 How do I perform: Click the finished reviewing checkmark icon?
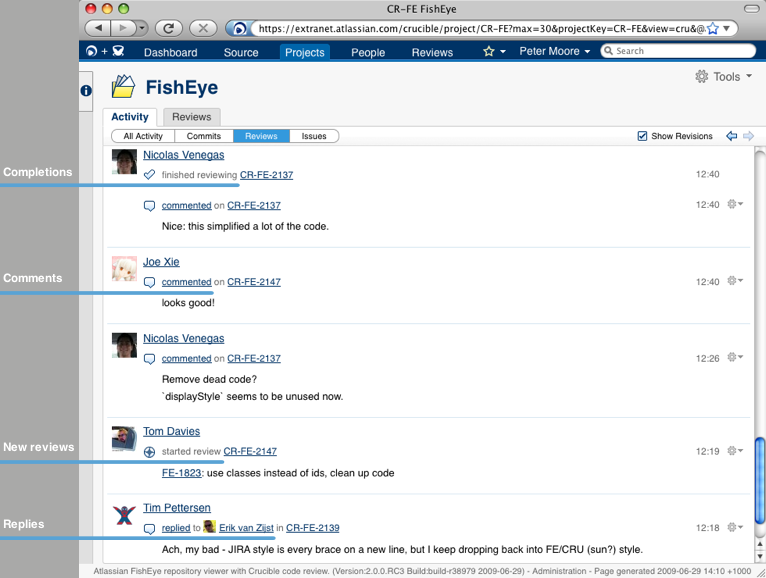pos(149,174)
